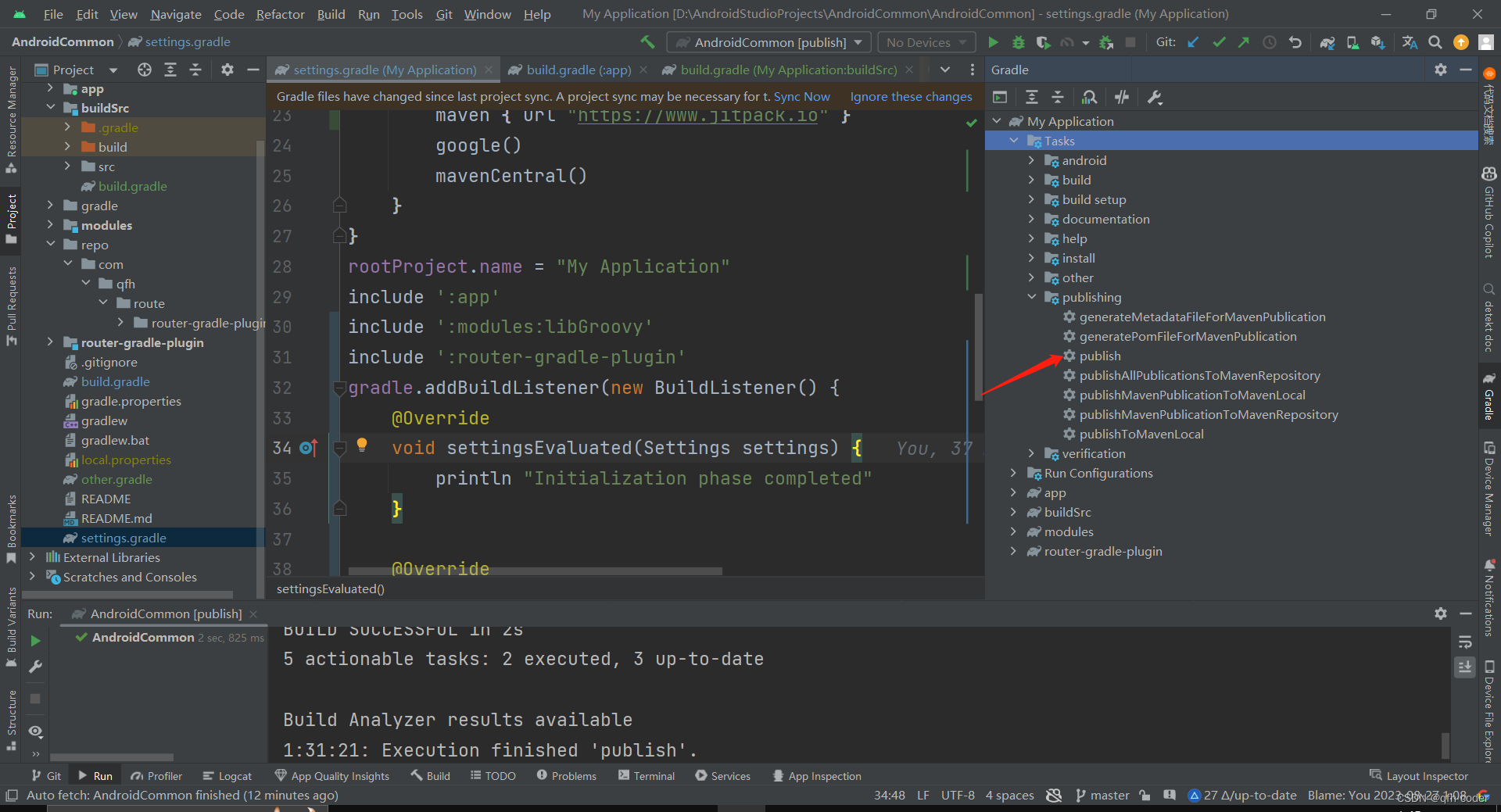Click the editor horizontal scrollbar
The width and height of the screenshot is (1501, 812).
(x=535, y=571)
